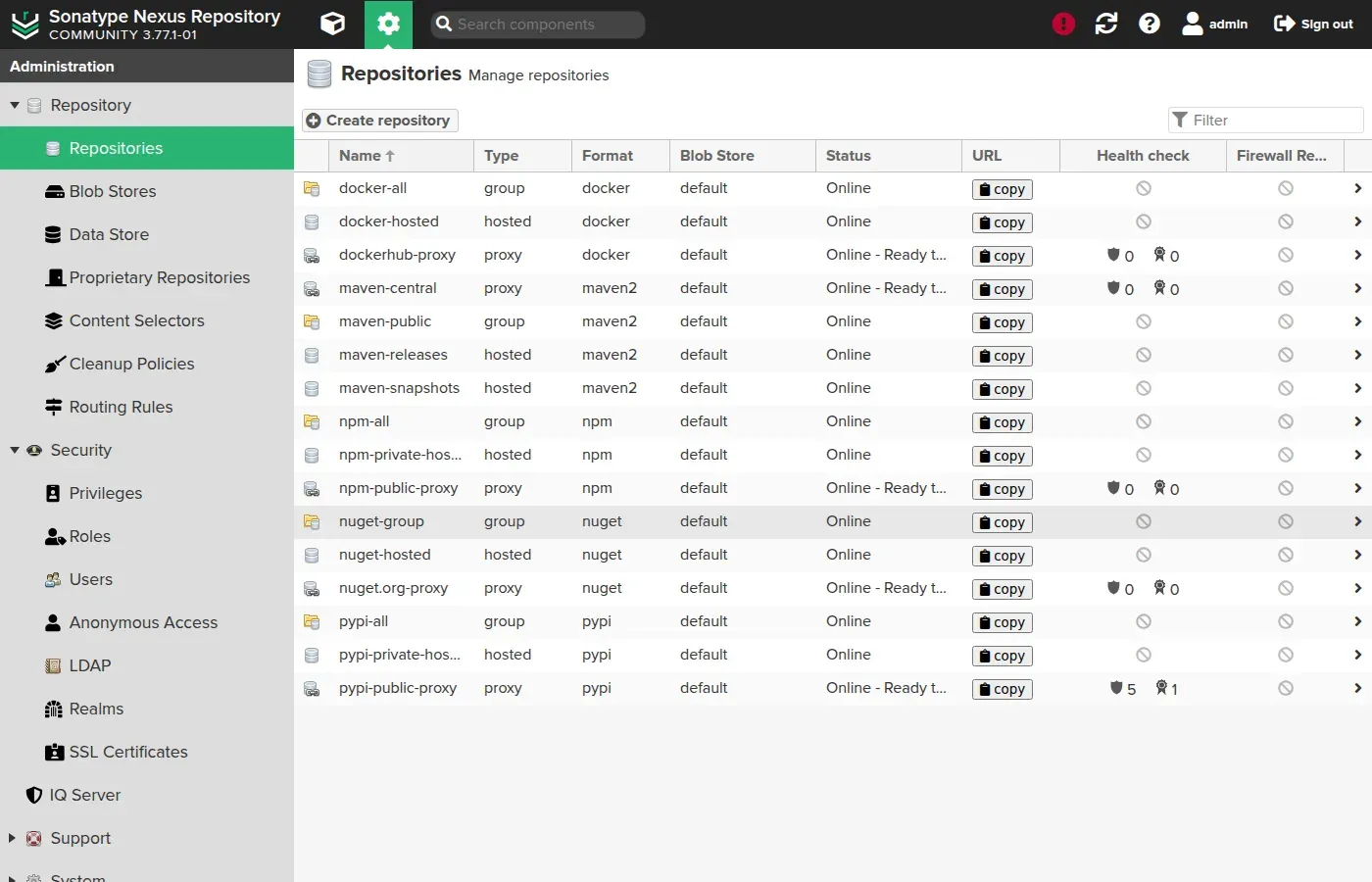Open Content Selectors page

[x=147, y=320]
